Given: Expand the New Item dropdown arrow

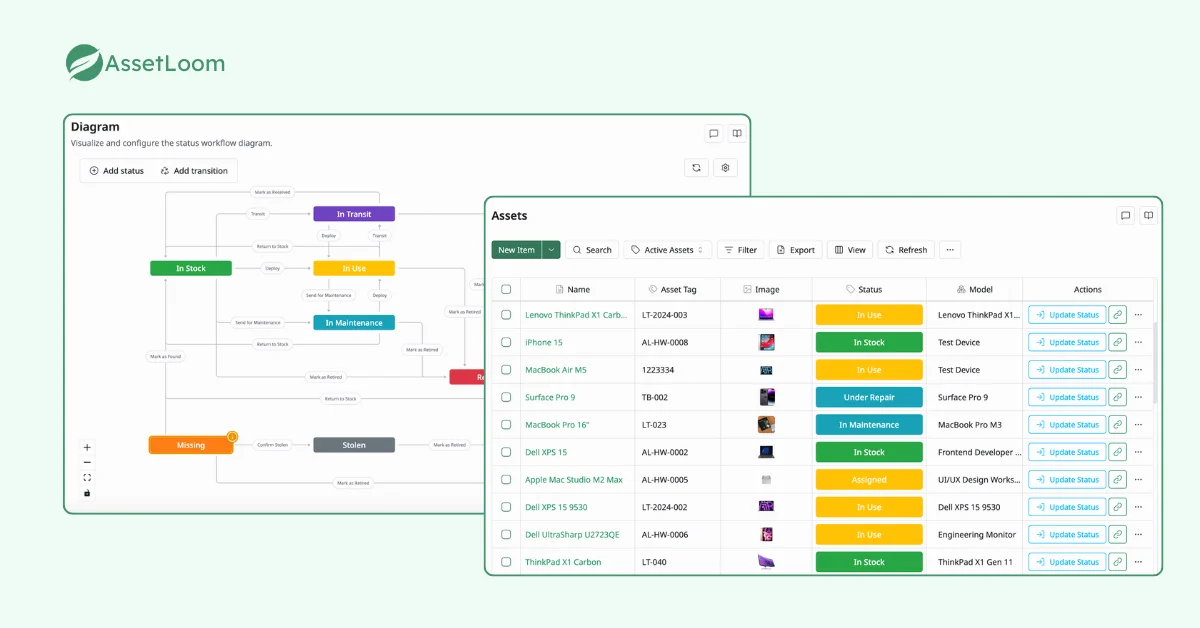Looking at the screenshot, I should point(551,250).
